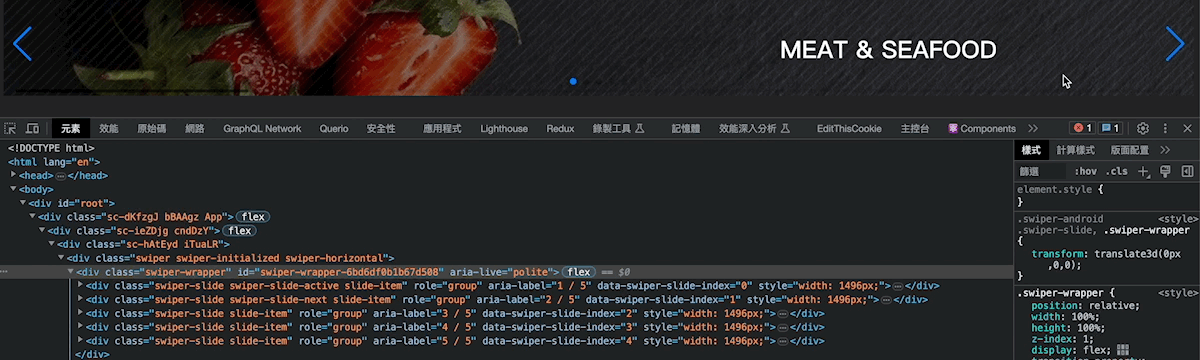Open the 原始碼 tab
This screenshot has height=360, width=1200.
tap(152, 129)
